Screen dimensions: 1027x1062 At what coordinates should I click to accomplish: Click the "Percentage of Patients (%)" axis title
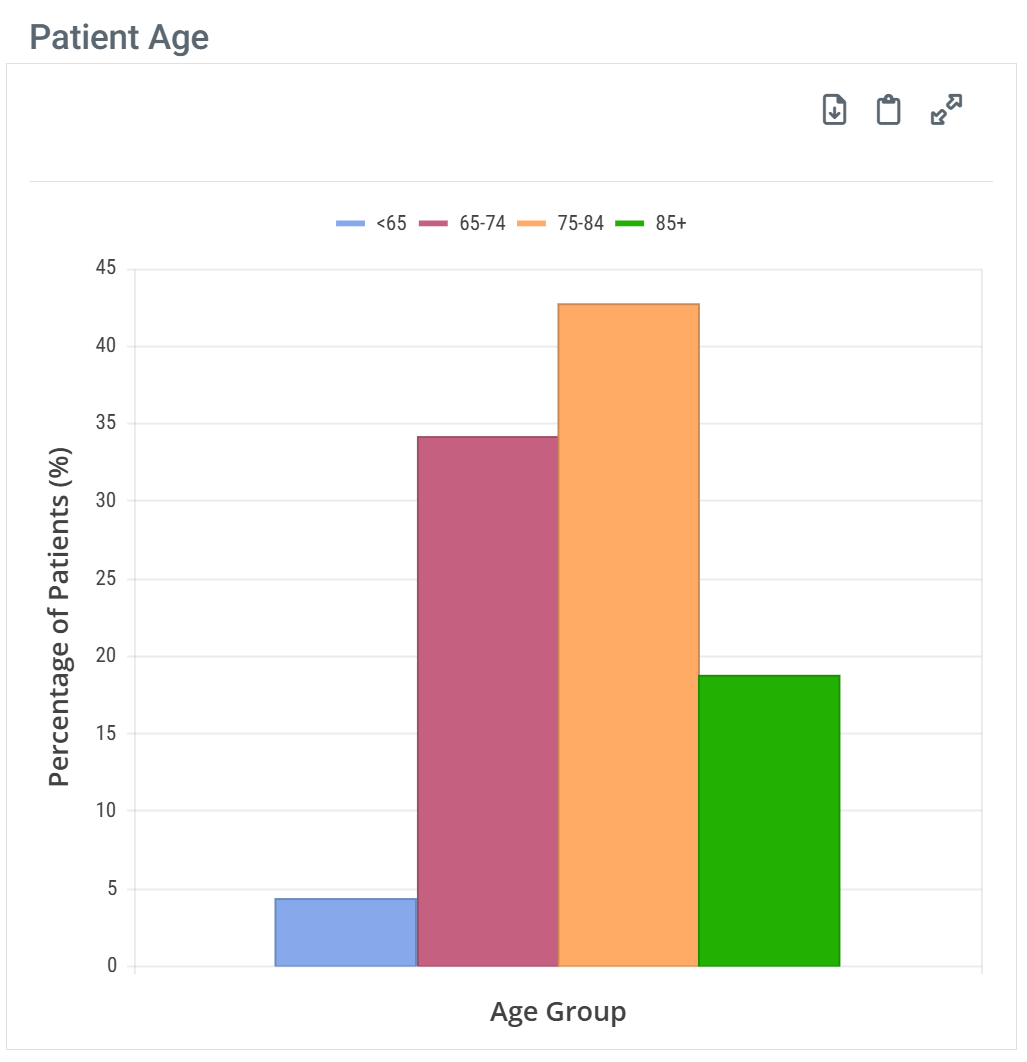click(60, 617)
